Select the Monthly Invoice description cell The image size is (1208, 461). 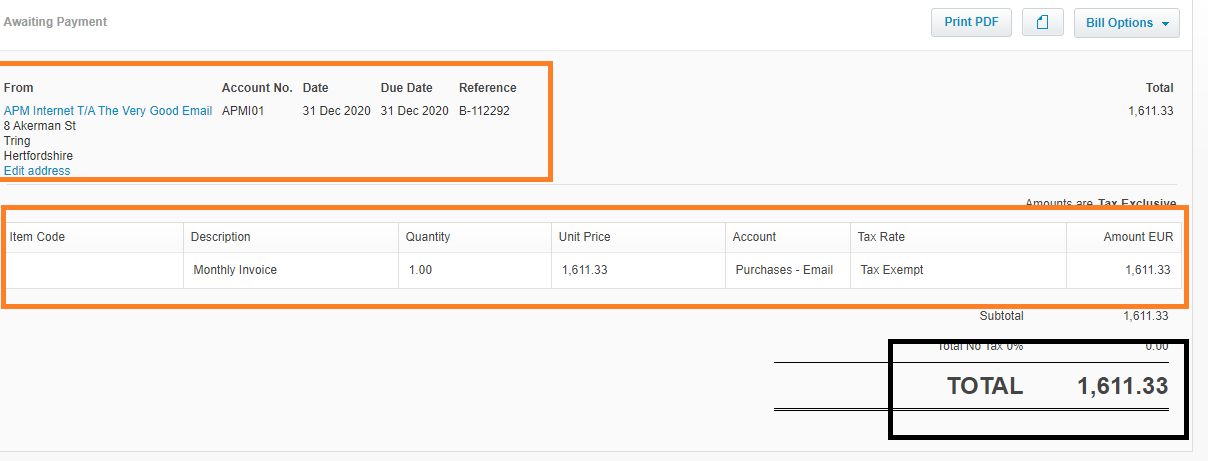pos(291,270)
